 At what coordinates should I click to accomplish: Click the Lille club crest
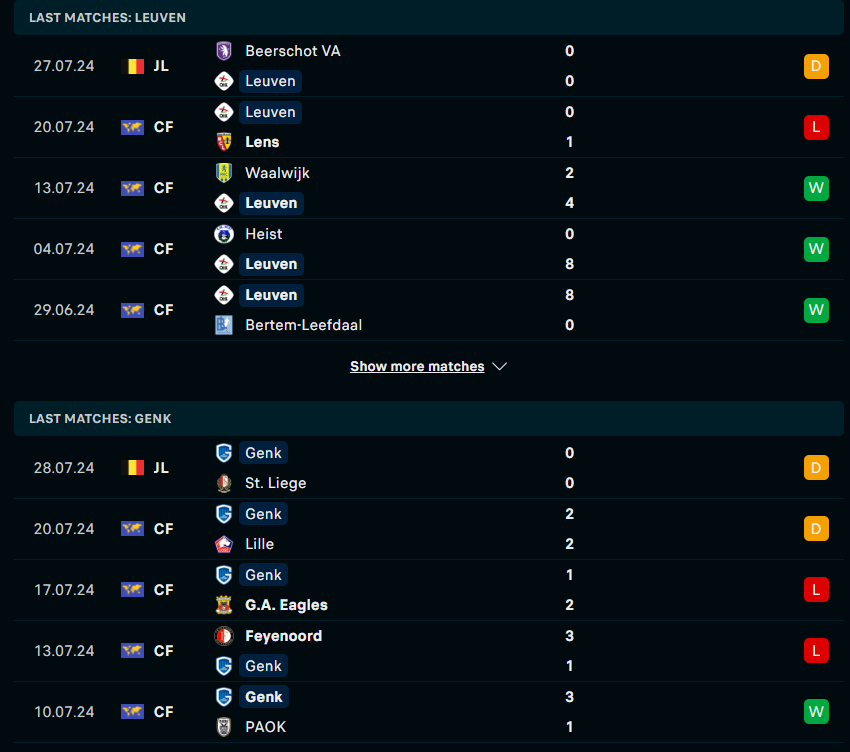[x=224, y=544]
